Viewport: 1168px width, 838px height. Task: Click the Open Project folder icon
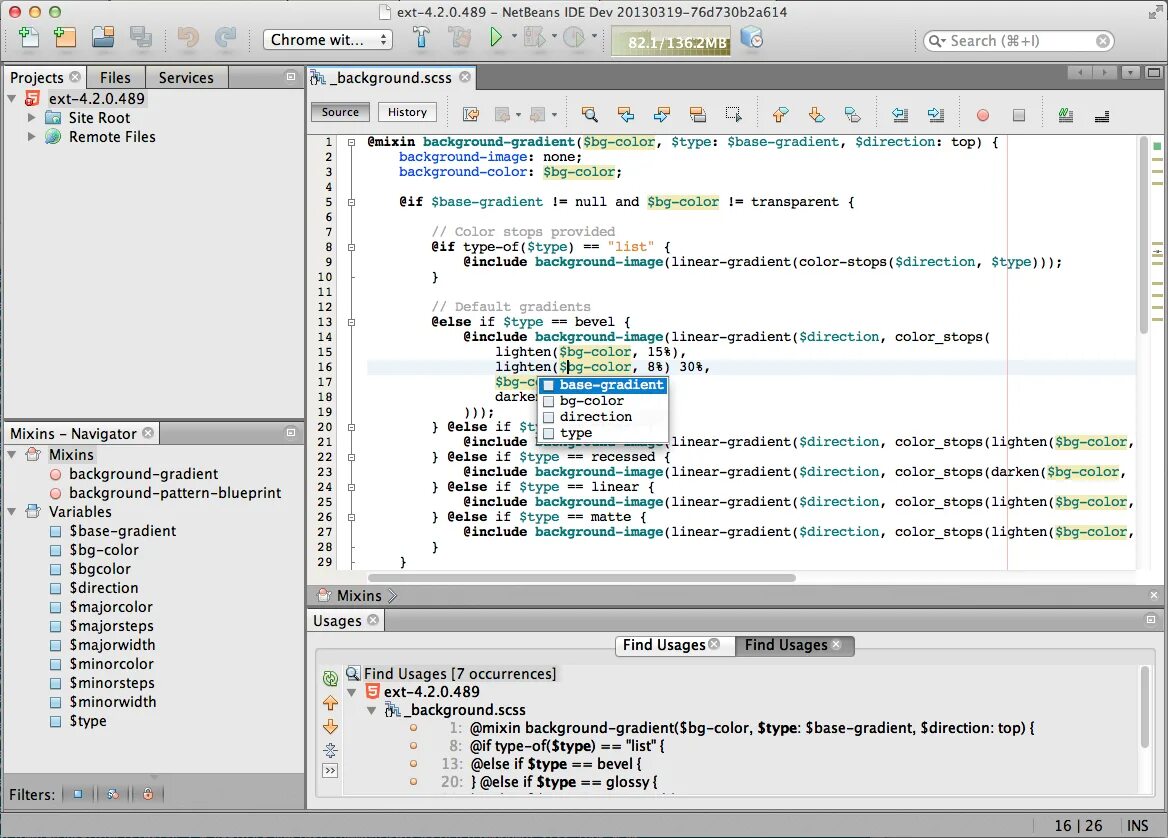(x=102, y=38)
